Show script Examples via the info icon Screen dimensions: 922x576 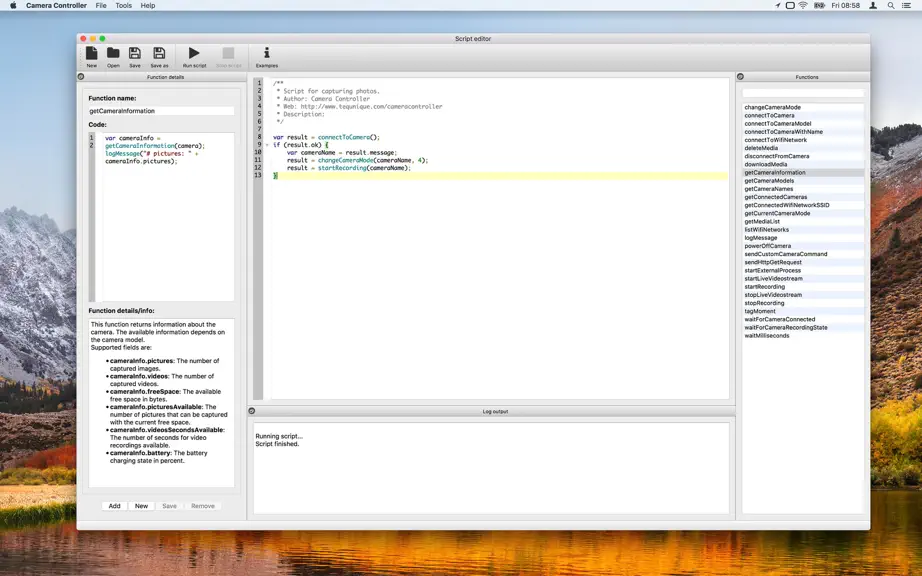coord(266,57)
